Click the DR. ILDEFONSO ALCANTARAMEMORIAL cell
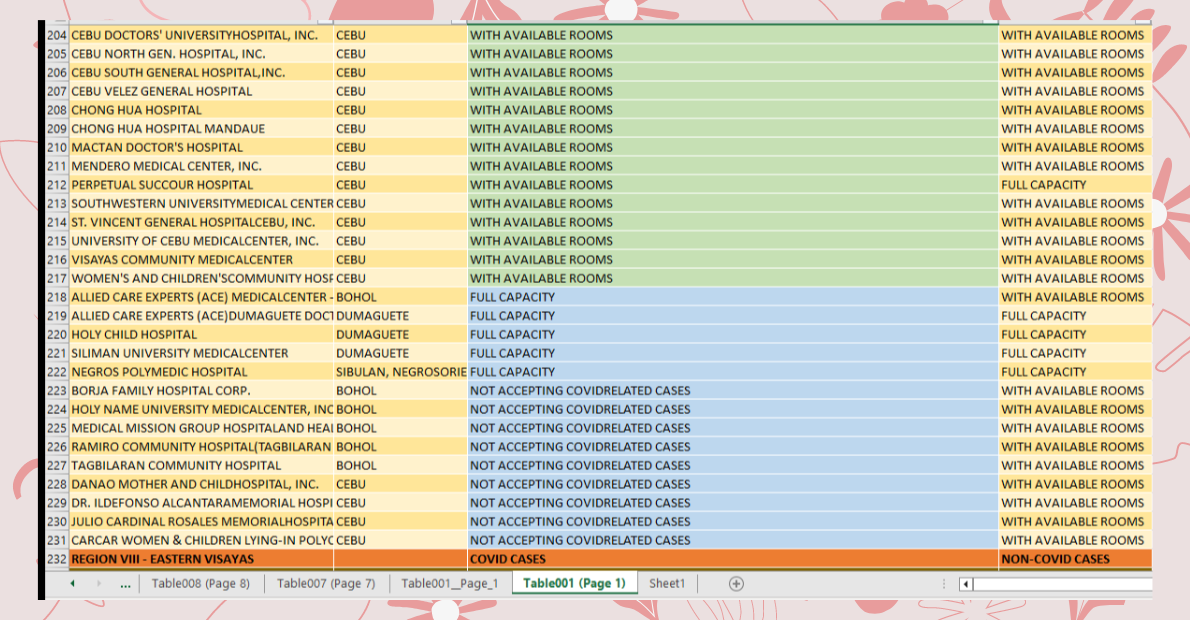Viewport: 1190px width, 620px height. point(201,503)
